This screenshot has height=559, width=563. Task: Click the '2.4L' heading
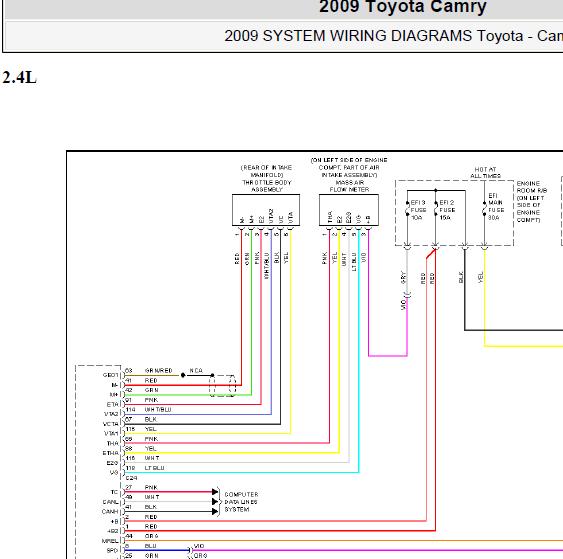coord(20,77)
